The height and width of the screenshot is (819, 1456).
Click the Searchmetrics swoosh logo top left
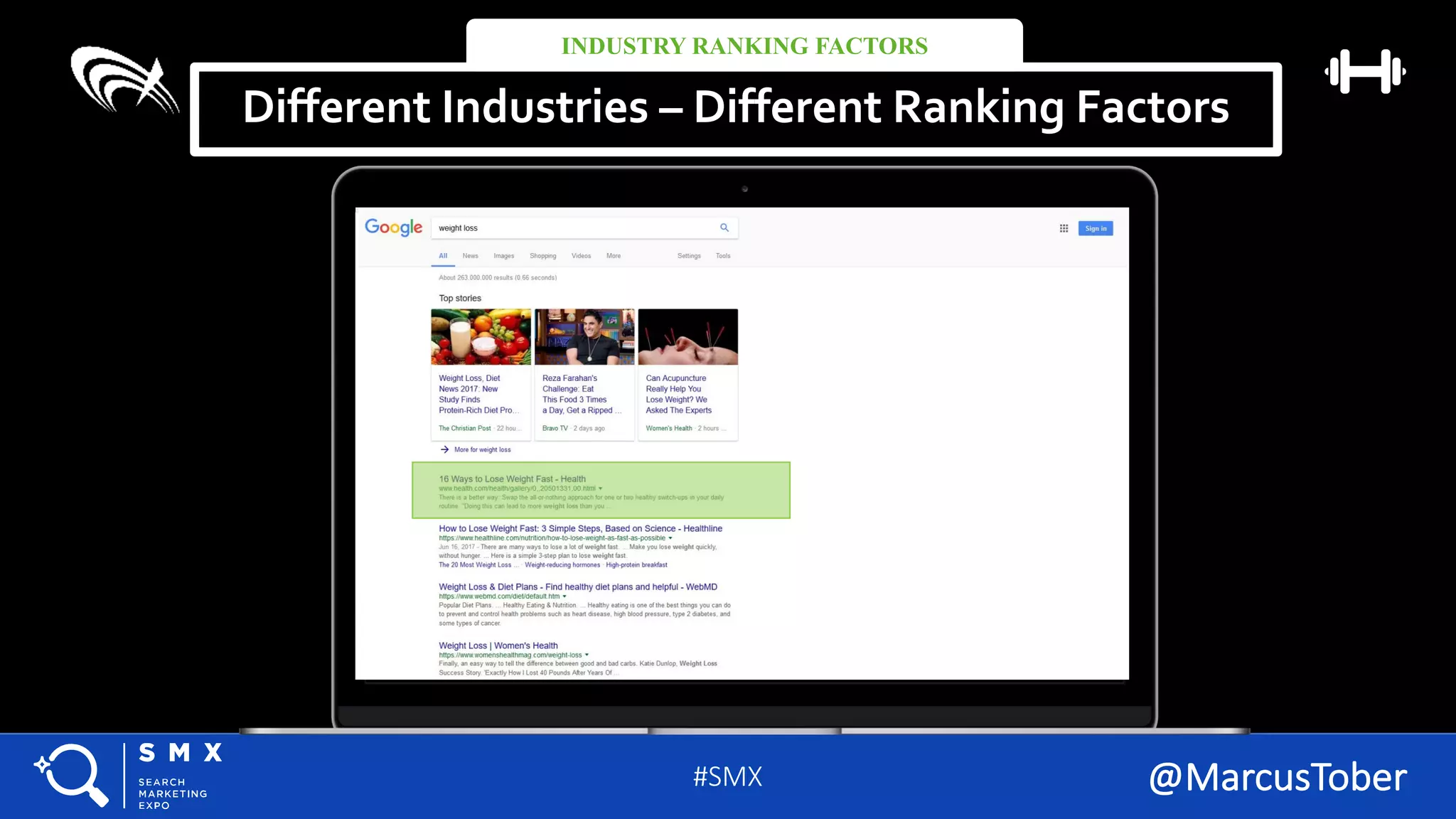click(x=124, y=80)
